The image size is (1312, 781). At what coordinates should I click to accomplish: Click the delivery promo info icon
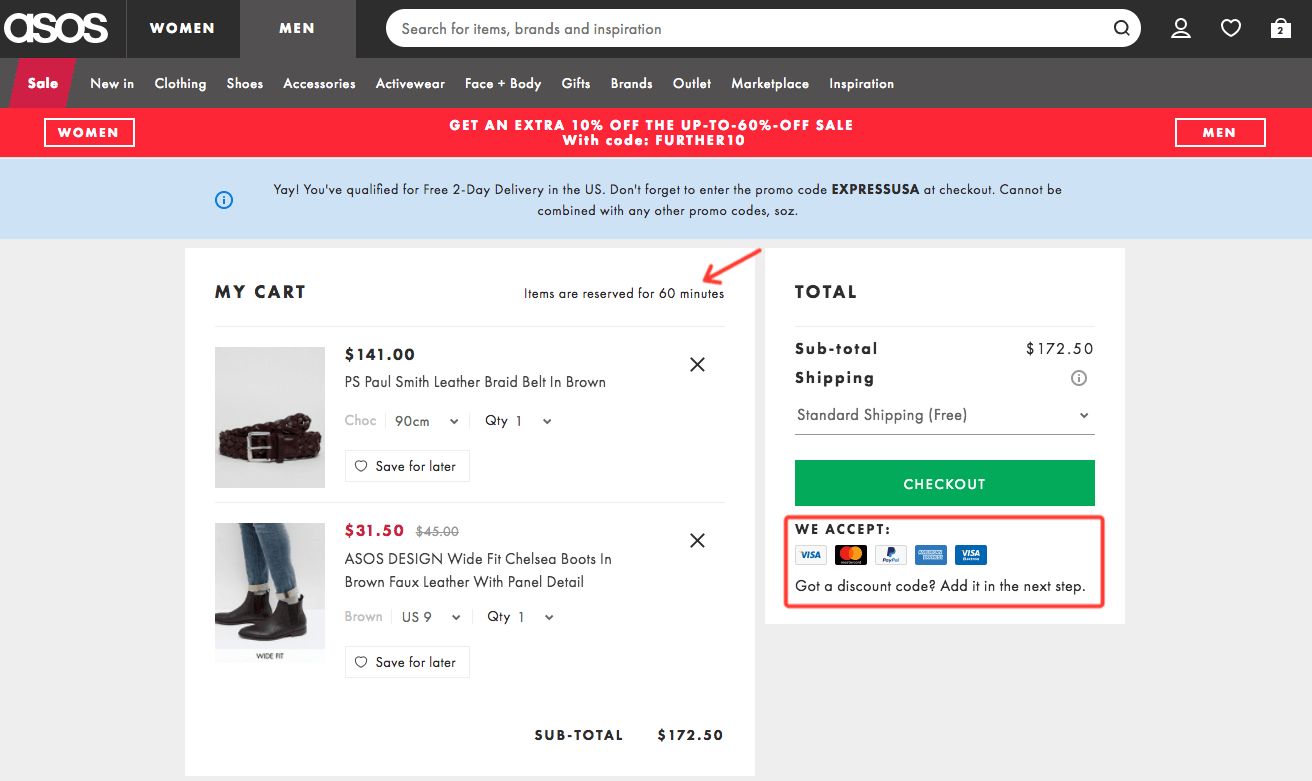pos(224,200)
